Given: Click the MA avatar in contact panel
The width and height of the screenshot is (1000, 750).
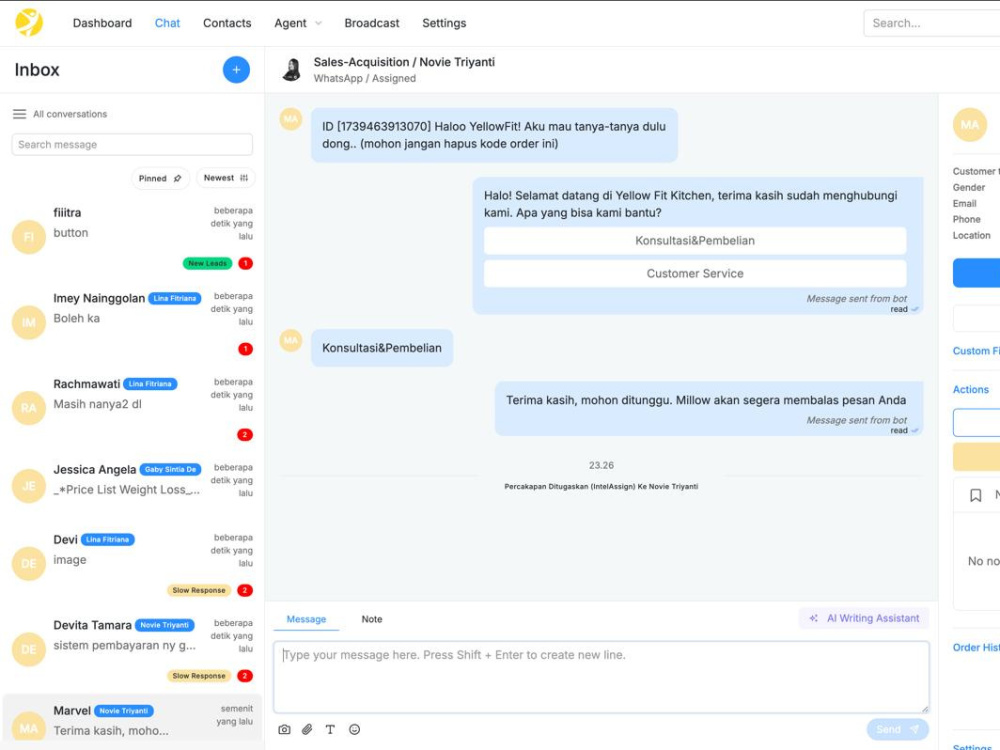Looking at the screenshot, I should [969, 125].
